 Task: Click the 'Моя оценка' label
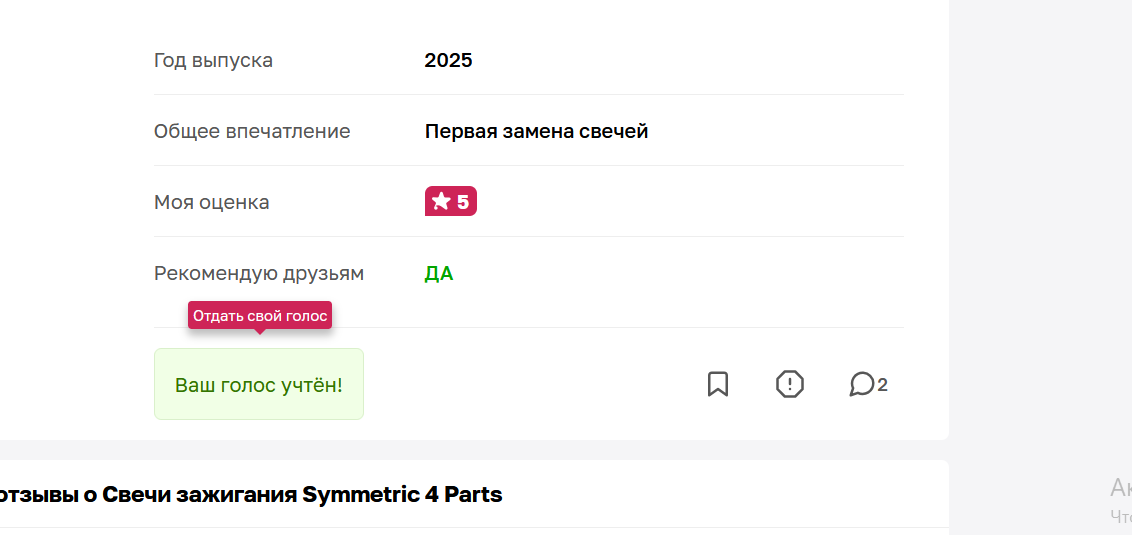point(212,203)
